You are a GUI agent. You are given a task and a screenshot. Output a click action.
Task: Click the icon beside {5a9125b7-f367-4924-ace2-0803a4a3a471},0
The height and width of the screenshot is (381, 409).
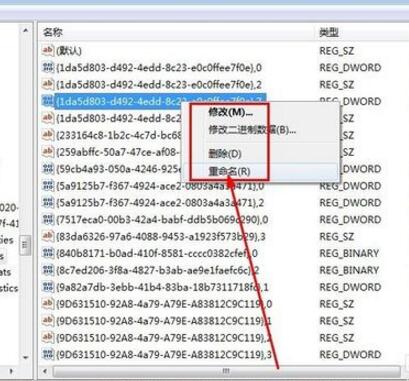(x=48, y=186)
